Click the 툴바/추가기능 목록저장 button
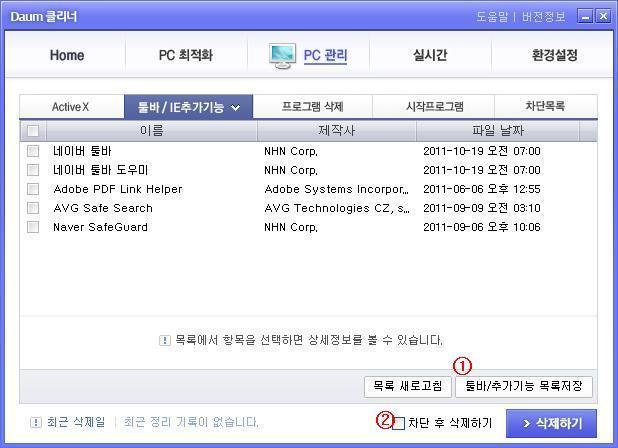Viewport: 618px width, 448px height. 524,387
